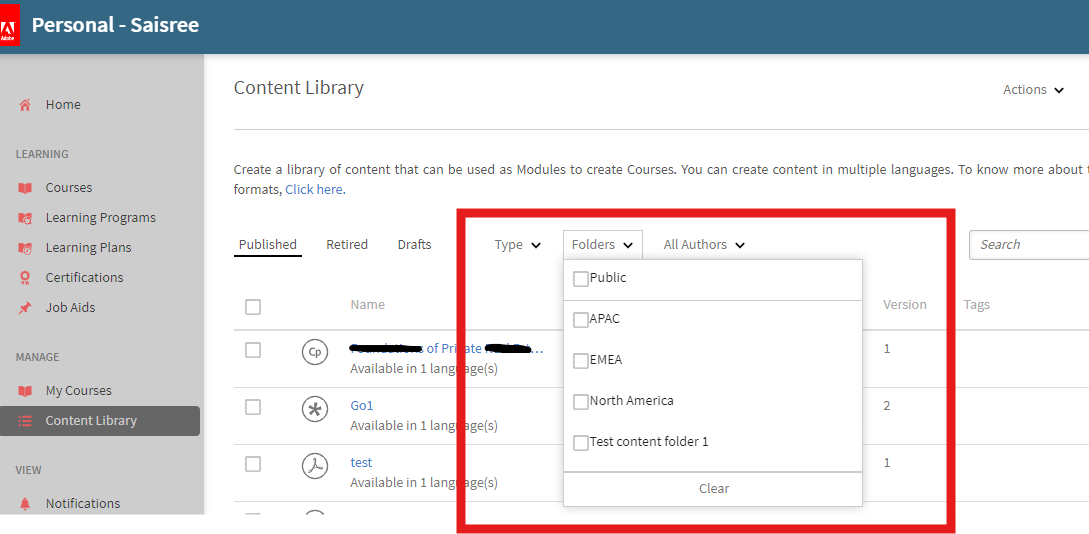Image resolution: width=1089 pixels, height=534 pixels.
Task: Click the Learning Programs sidebar icon
Action: [25, 218]
